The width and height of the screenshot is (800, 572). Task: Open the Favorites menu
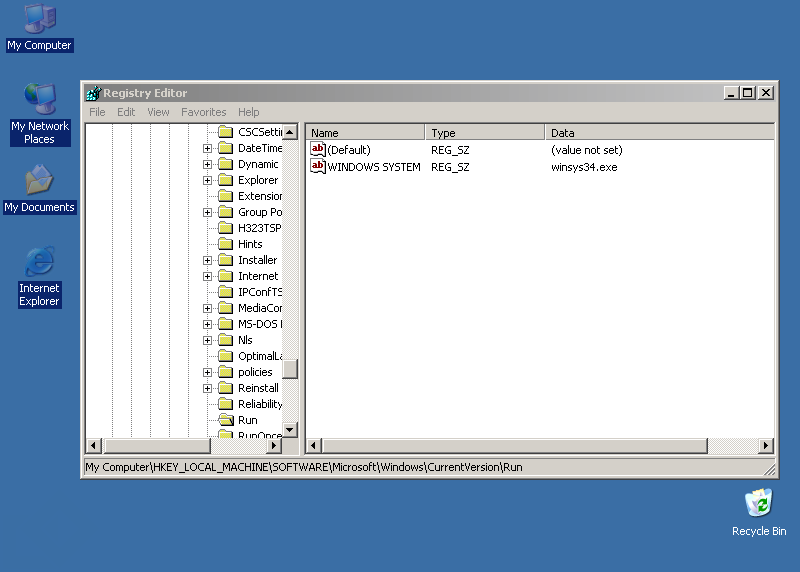(x=204, y=112)
